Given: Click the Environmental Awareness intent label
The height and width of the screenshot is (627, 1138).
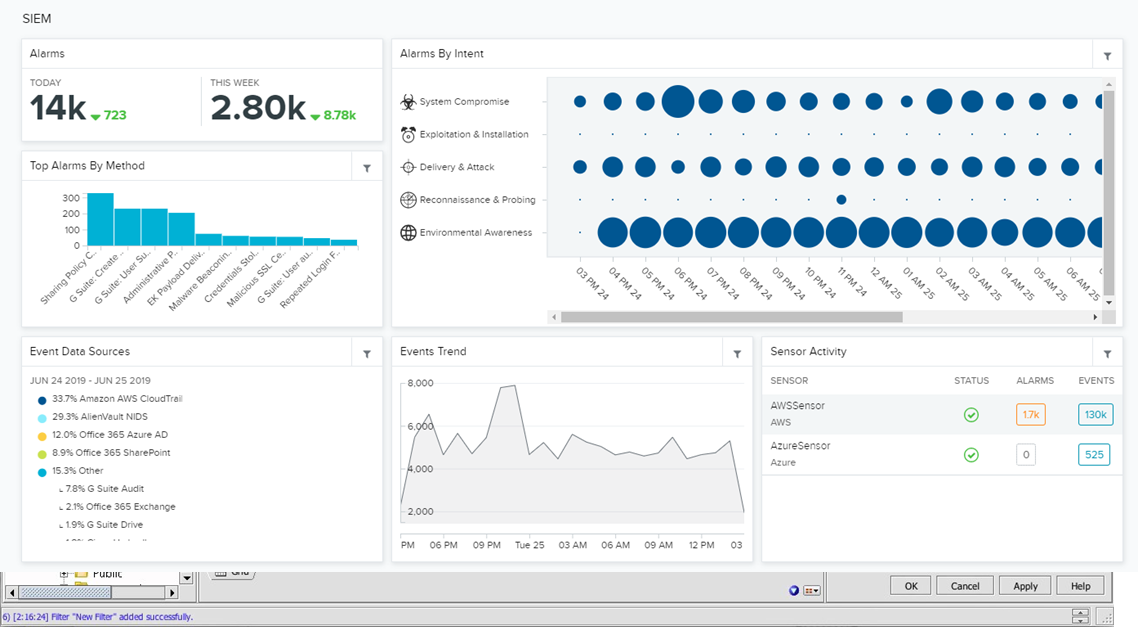Looking at the screenshot, I should [476, 232].
